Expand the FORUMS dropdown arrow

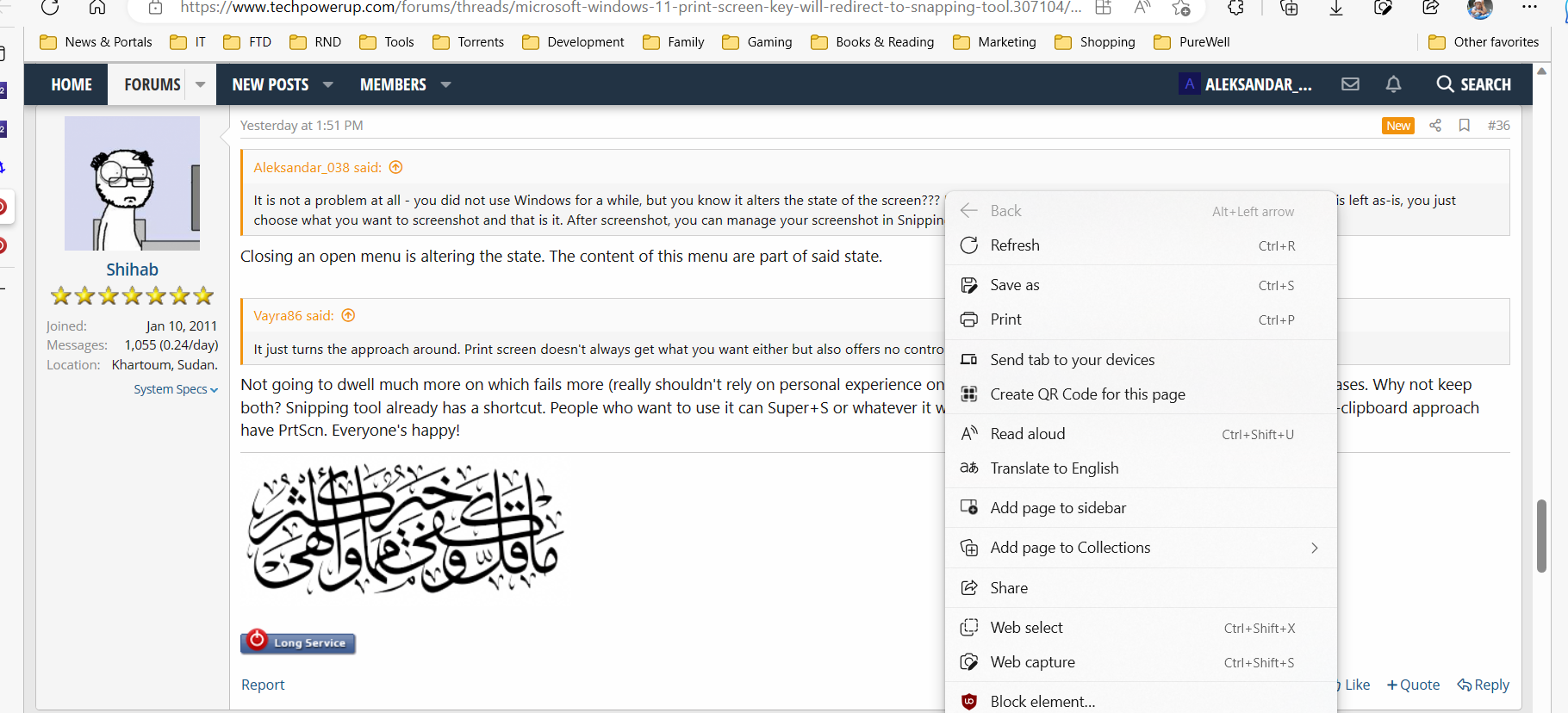coord(200,84)
